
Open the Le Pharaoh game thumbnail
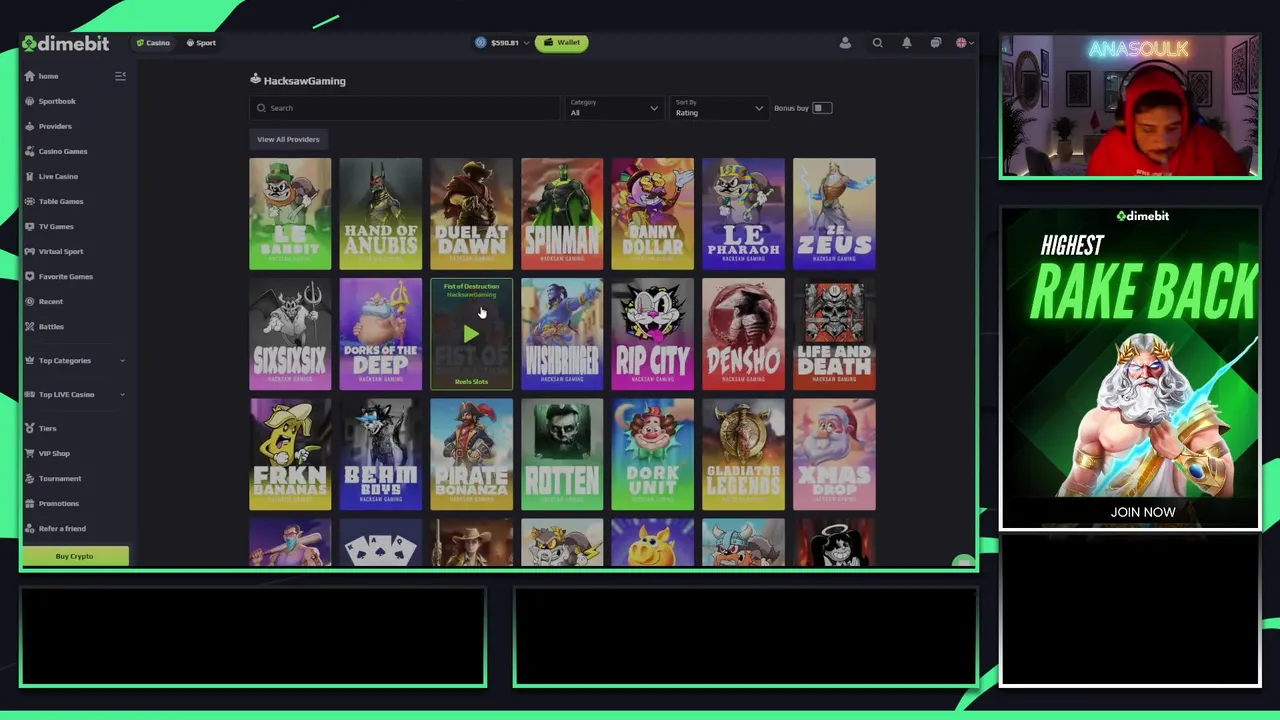click(743, 214)
